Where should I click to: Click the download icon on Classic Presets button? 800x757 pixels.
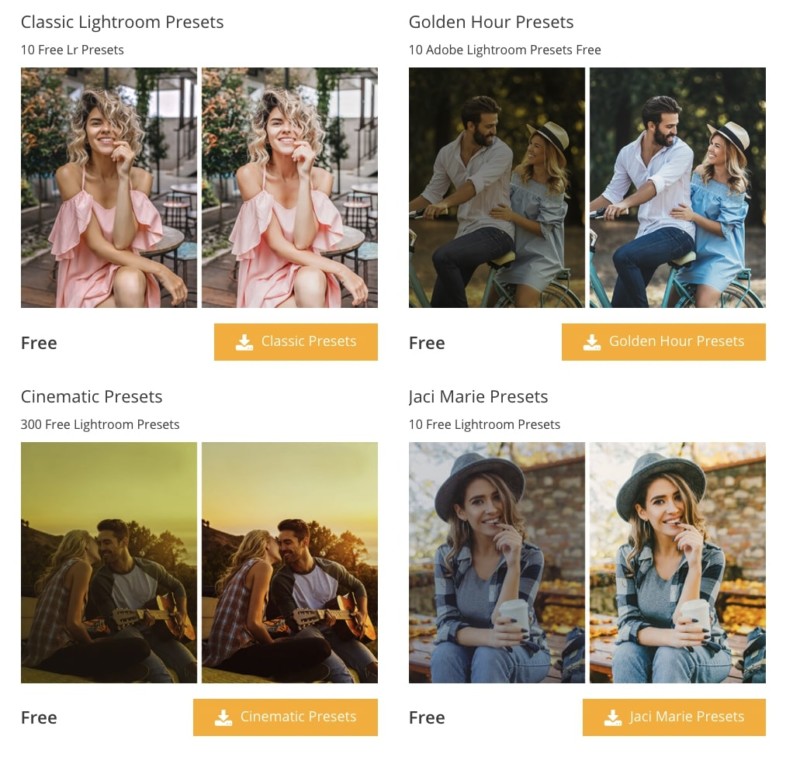click(x=243, y=341)
